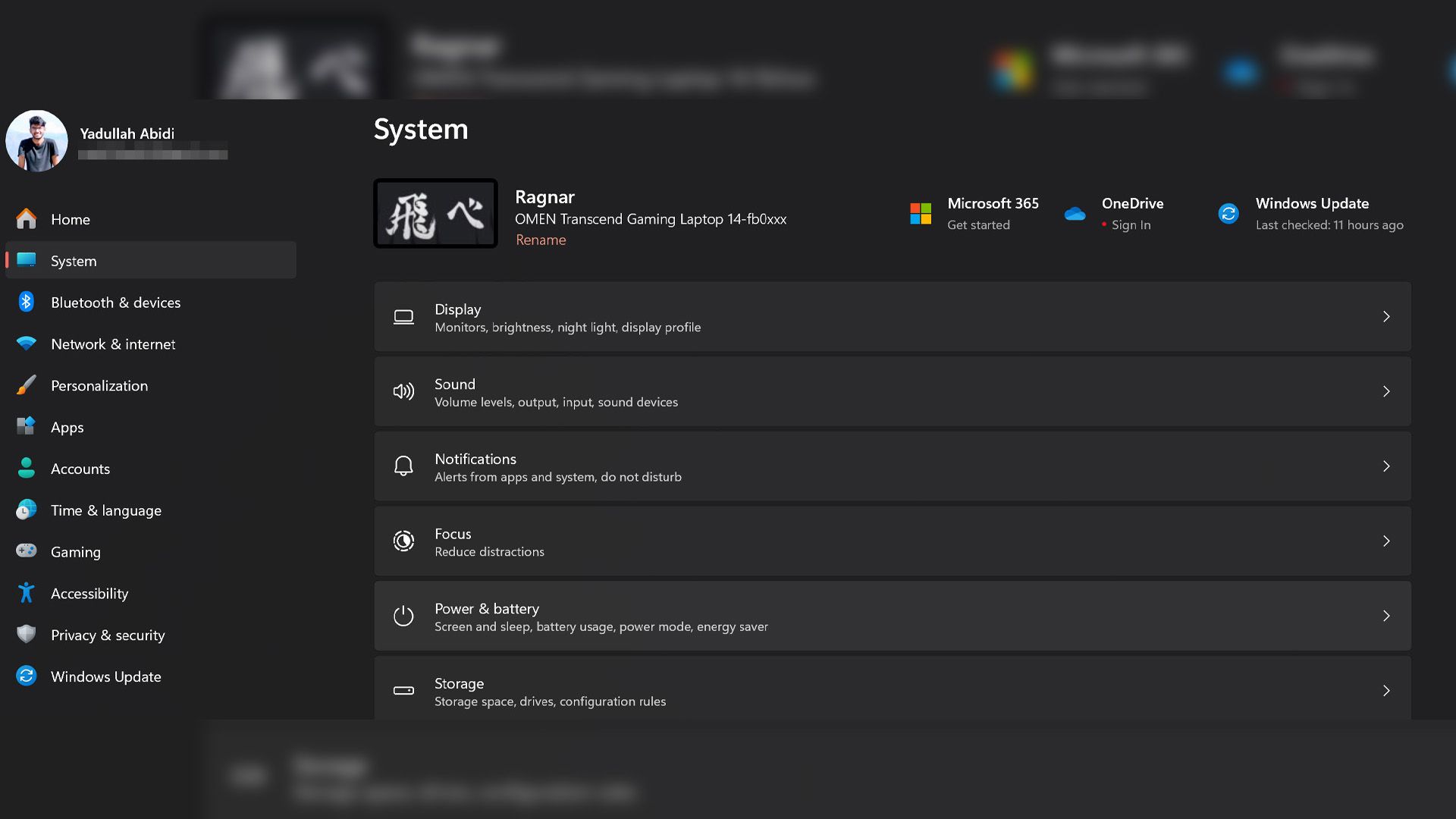Click the System monitor icon in sidebar

[x=27, y=260]
